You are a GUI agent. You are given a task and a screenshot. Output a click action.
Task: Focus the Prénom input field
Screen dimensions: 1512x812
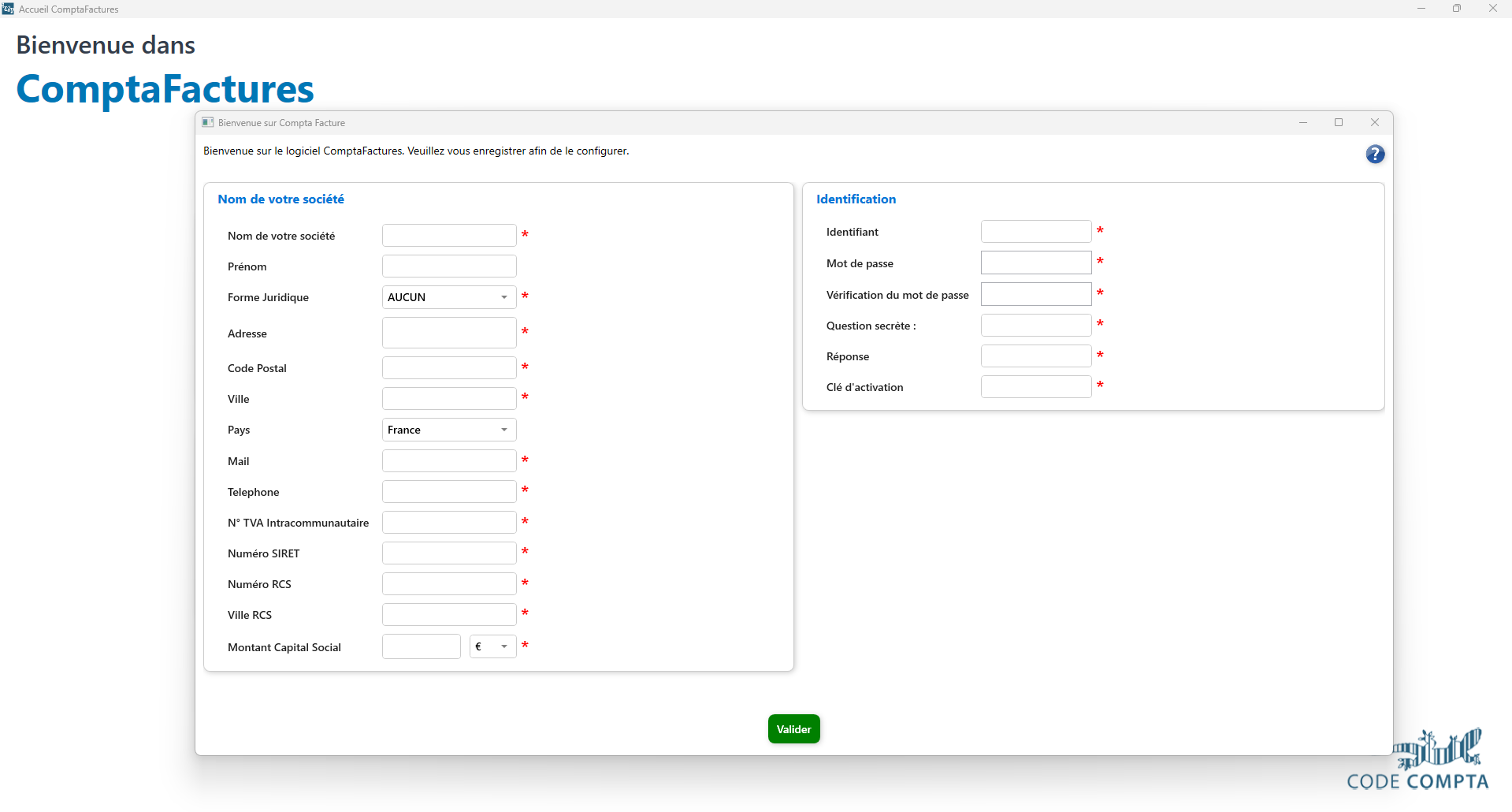(x=449, y=266)
